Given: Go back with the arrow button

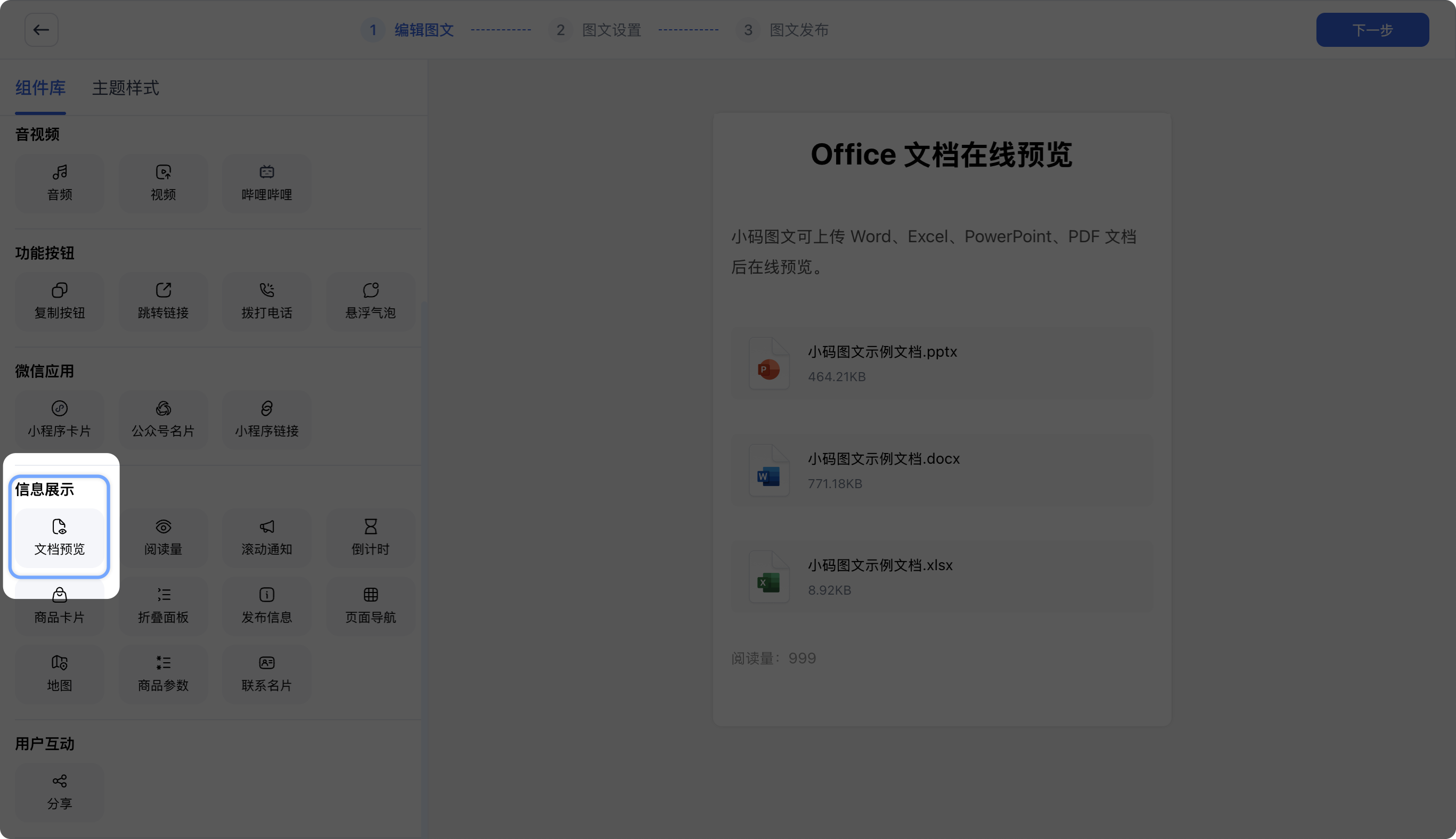Looking at the screenshot, I should pyautogui.click(x=41, y=29).
